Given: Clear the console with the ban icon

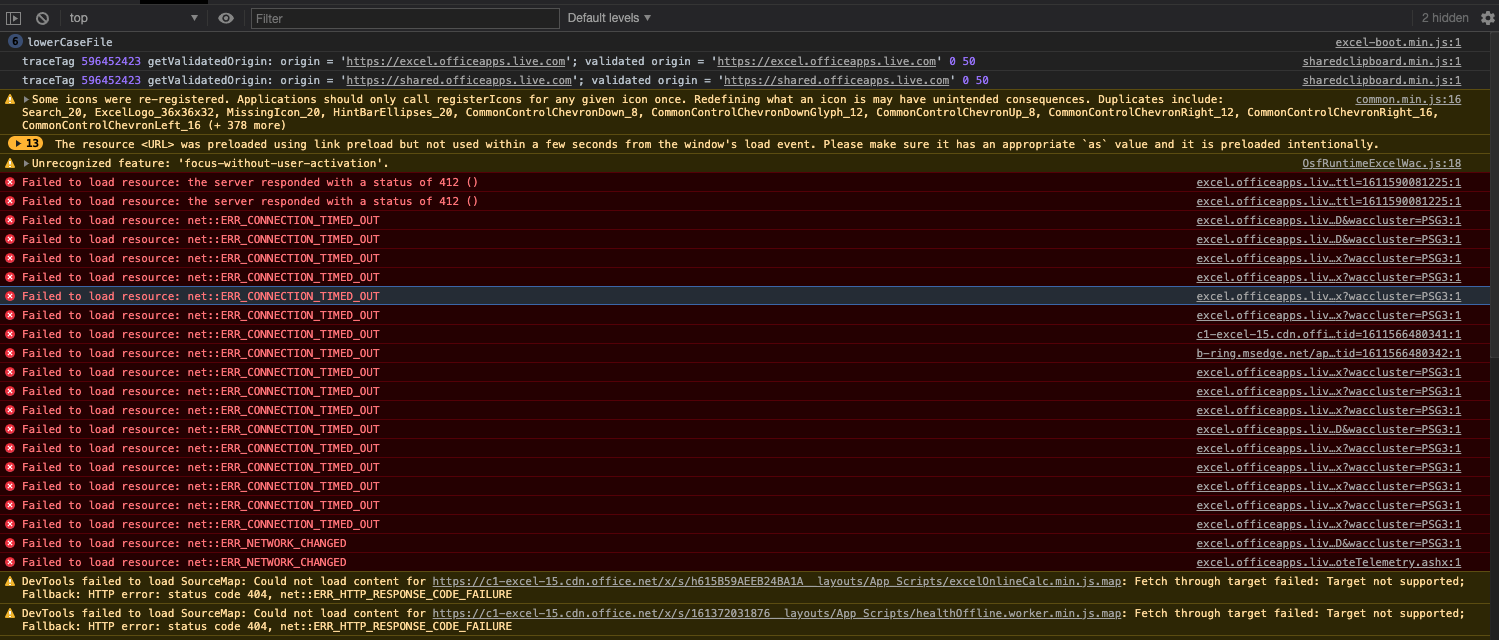Looking at the screenshot, I should point(43,18).
